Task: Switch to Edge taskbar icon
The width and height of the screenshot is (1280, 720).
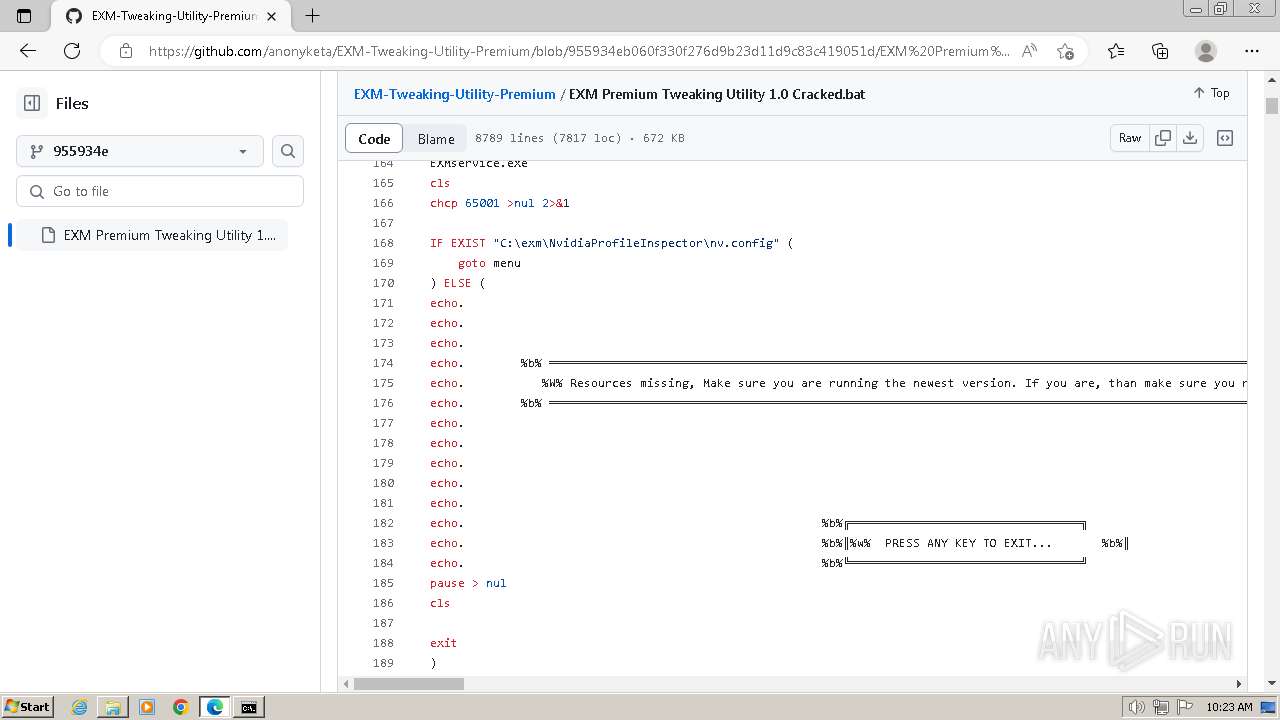Action: pos(214,707)
